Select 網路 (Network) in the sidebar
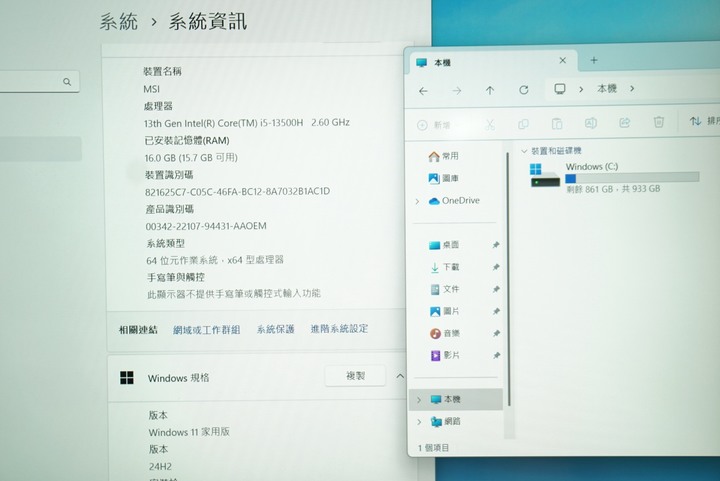720x481 pixels. pyautogui.click(x=445, y=421)
